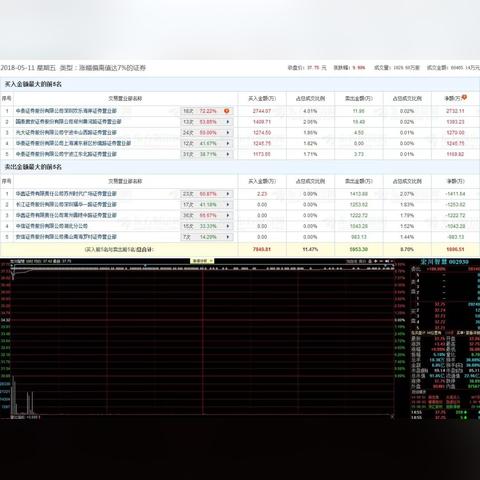This screenshot has height=480, width=480.
Task: Open the 安信证券 佛山 brokerage link in sell row 5
Action: point(66,237)
